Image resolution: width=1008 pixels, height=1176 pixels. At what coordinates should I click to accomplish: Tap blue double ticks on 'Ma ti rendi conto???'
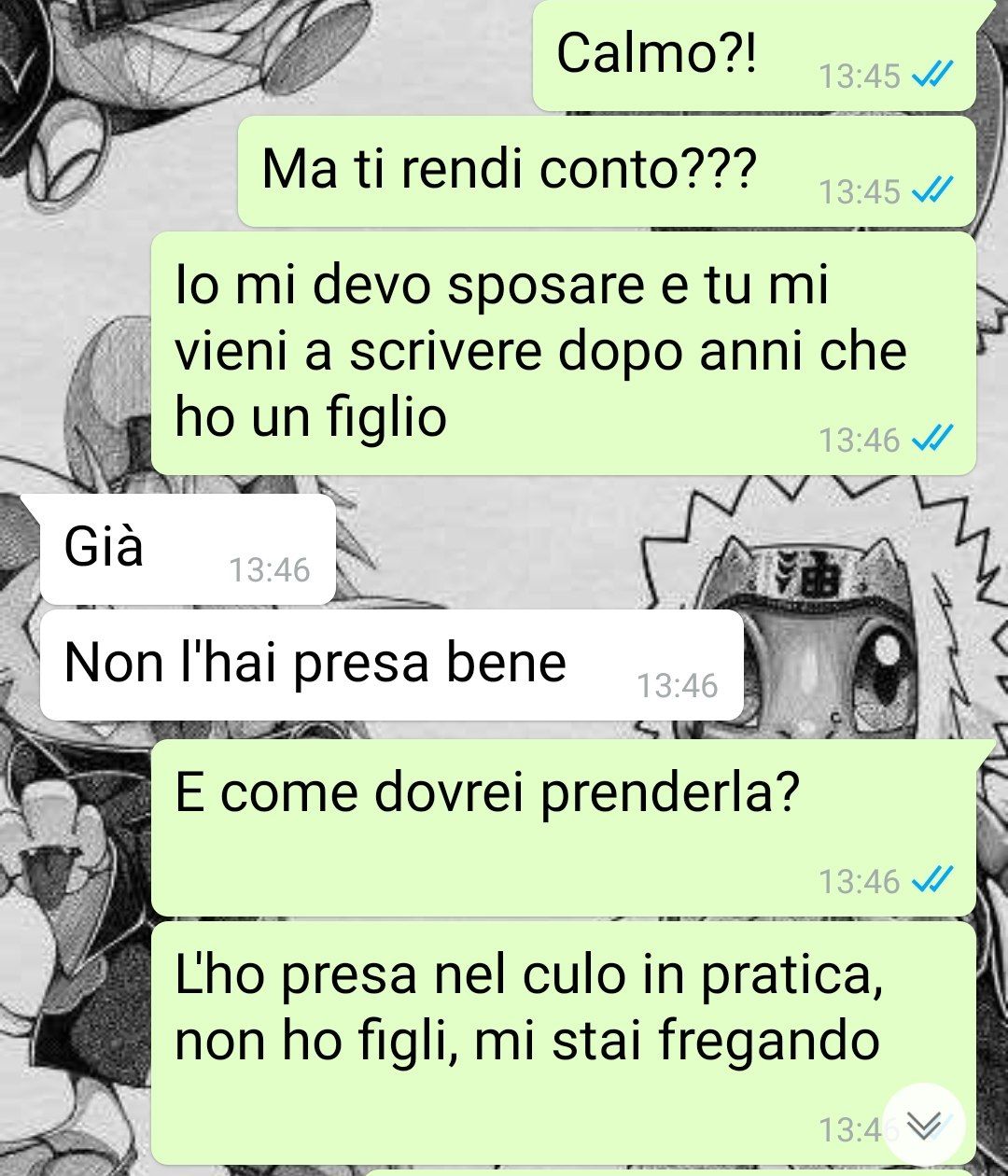tap(932, 191)
